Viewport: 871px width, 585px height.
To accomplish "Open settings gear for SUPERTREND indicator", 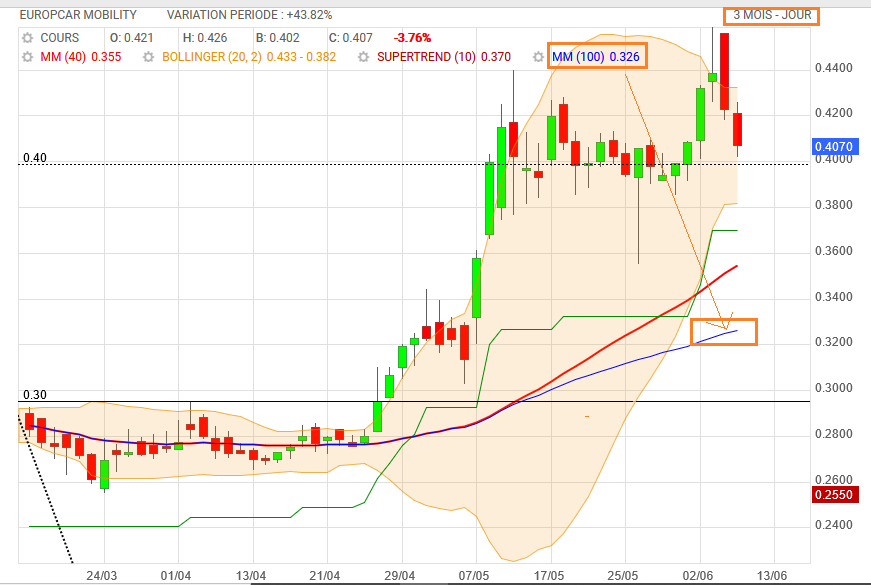I will point(363,57).
